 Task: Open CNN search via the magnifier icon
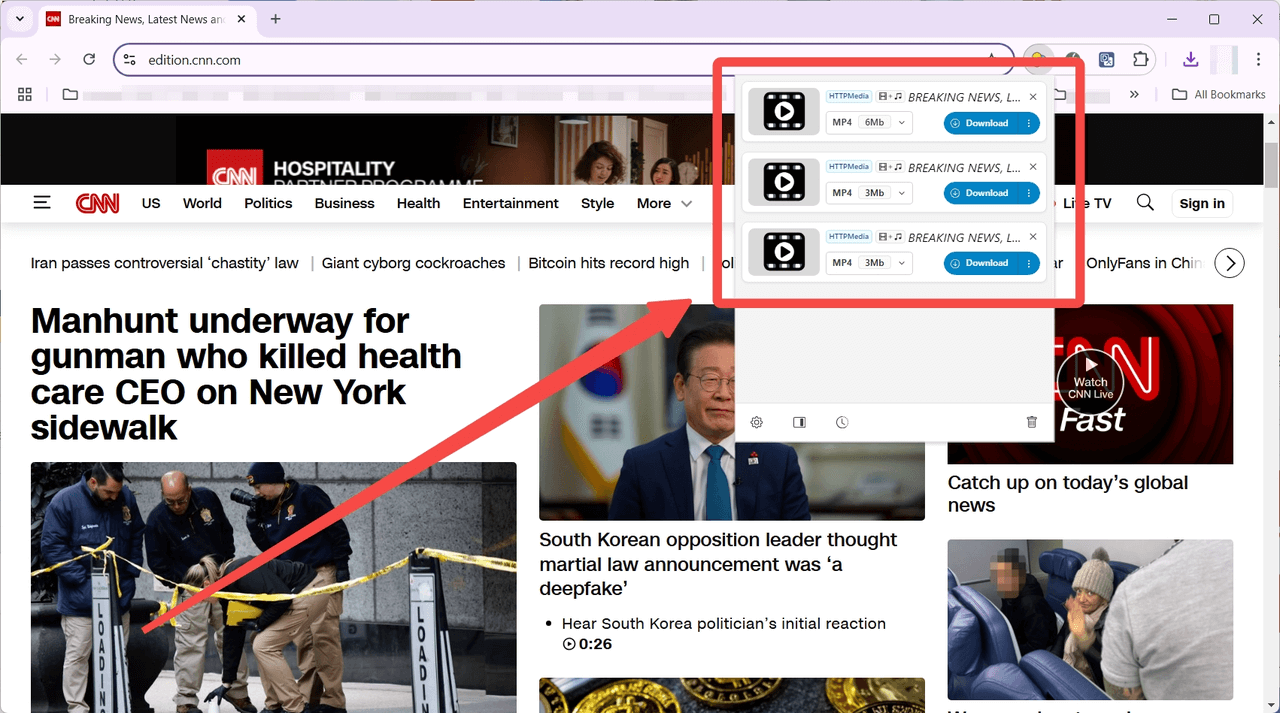click(1145, 203)
